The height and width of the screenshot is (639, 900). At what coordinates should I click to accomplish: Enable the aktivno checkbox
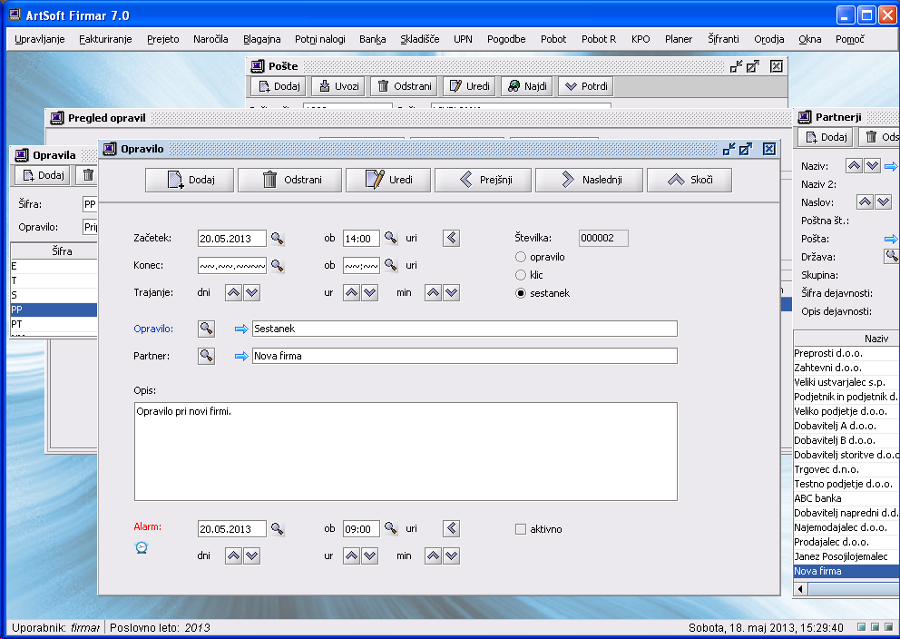(520, 529)
